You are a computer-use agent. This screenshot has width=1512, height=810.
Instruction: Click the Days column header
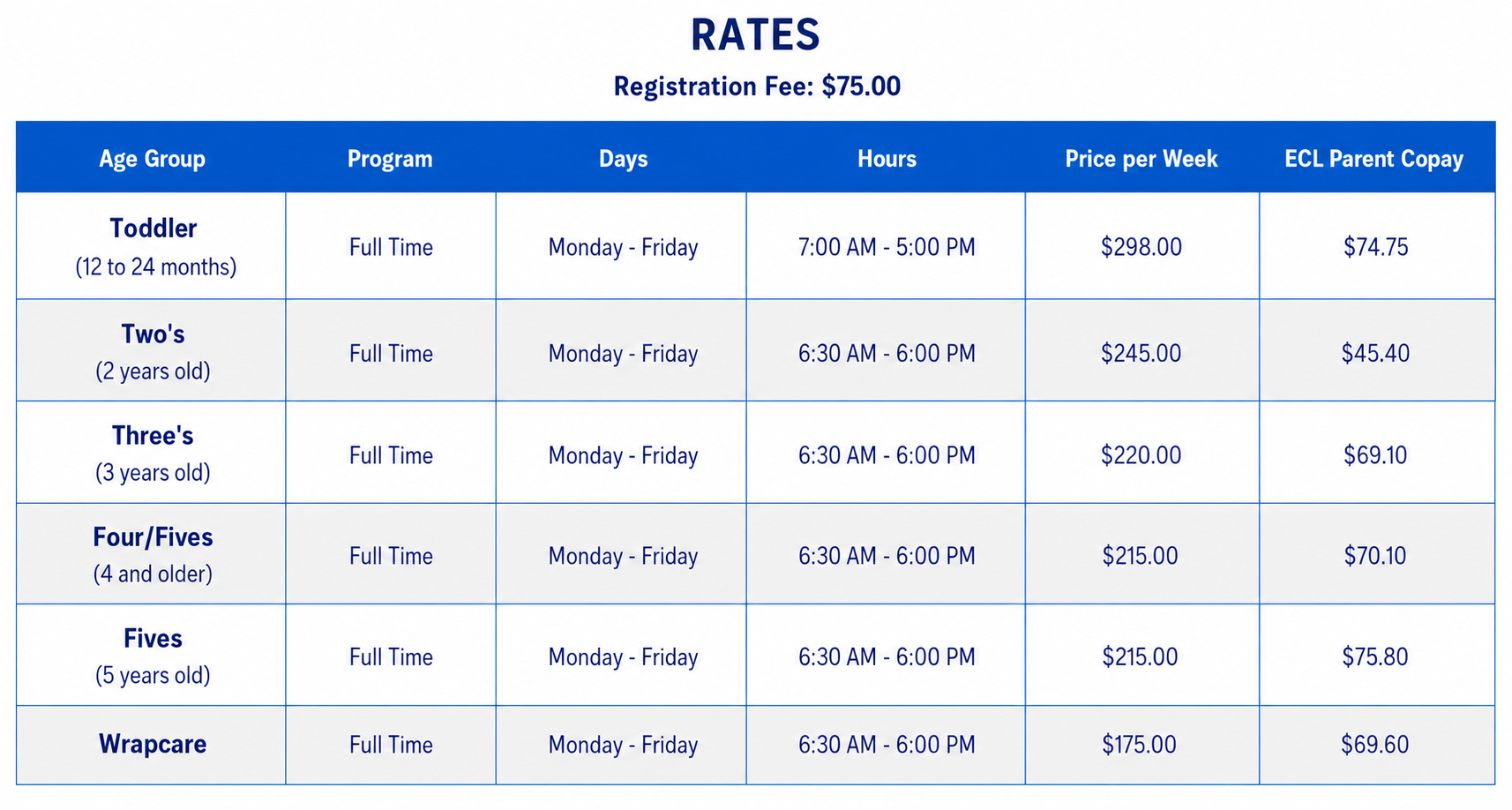pos(623,159)
